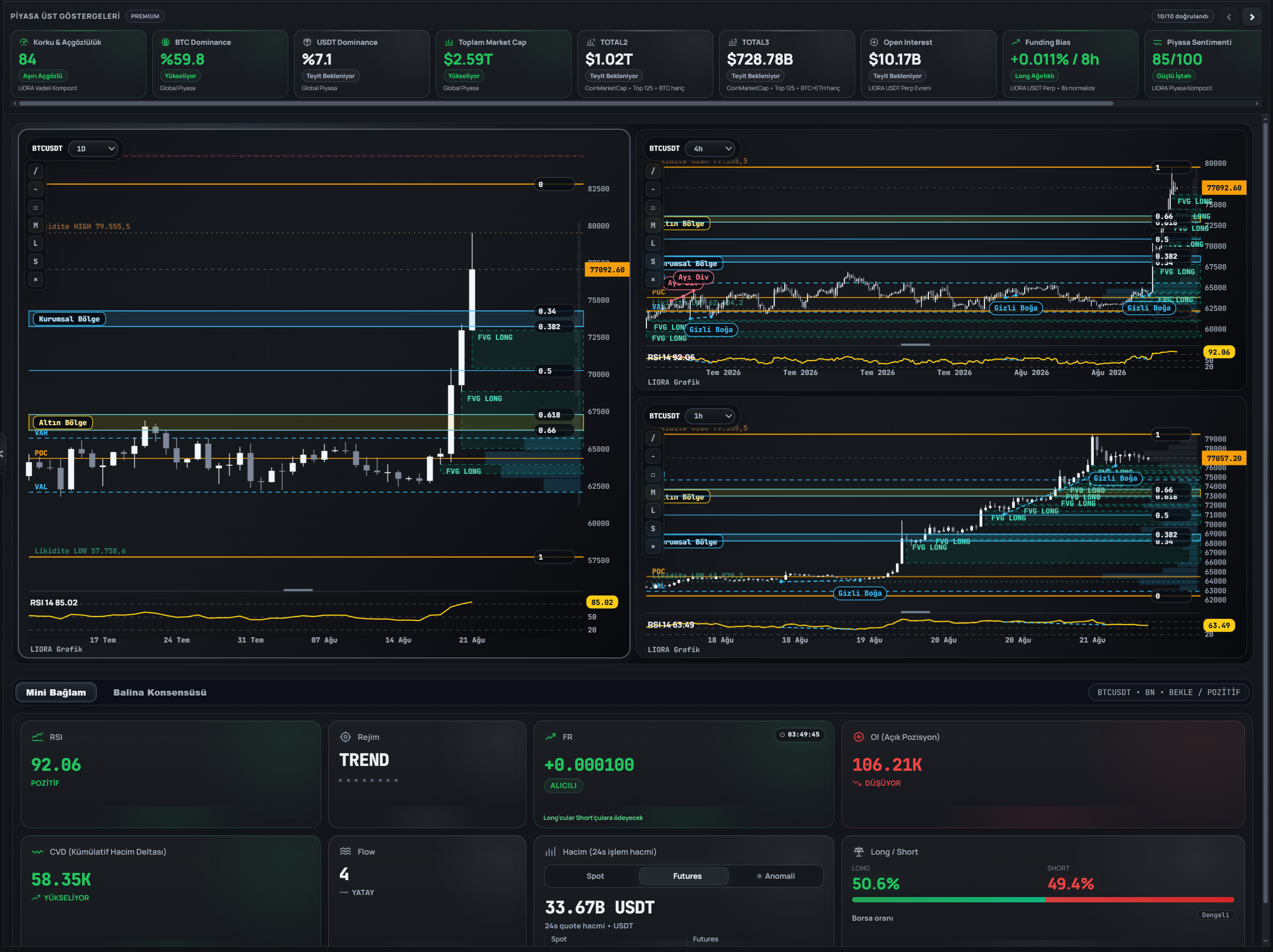1273x952 pixels.
Task: Activate the M tool on the 4h chart
Action: click(653, 226)
